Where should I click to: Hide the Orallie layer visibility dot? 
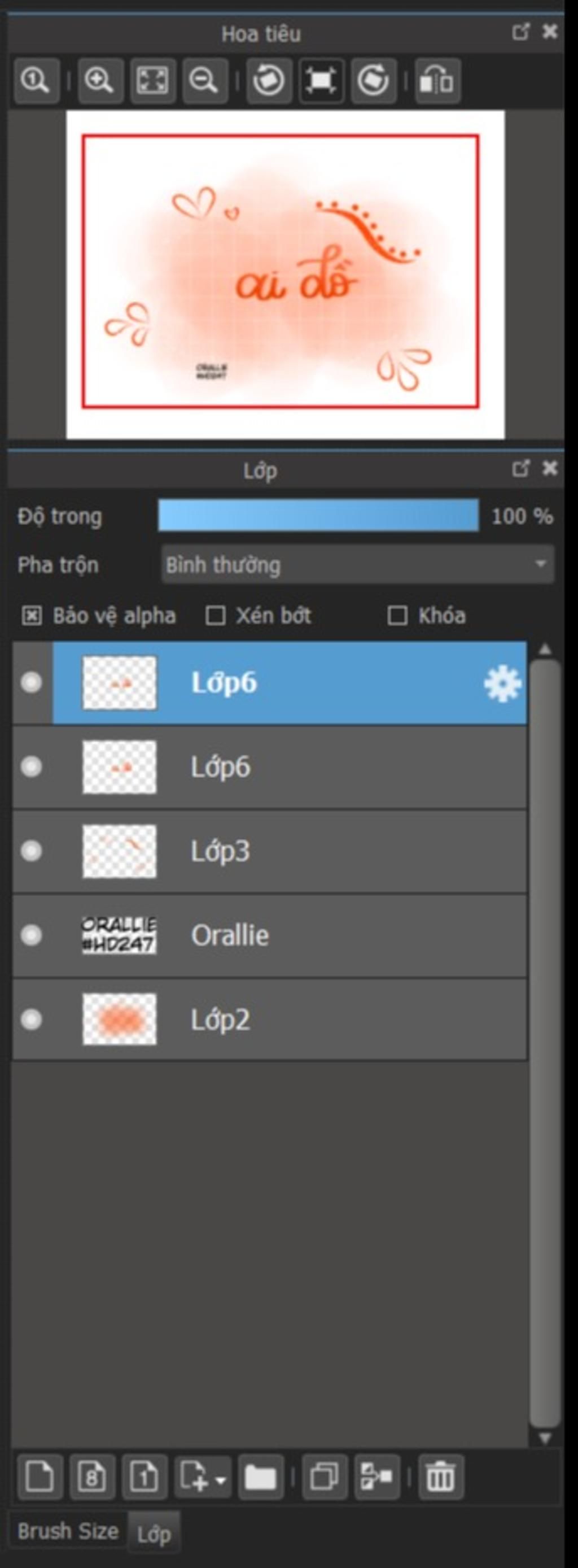31,934
